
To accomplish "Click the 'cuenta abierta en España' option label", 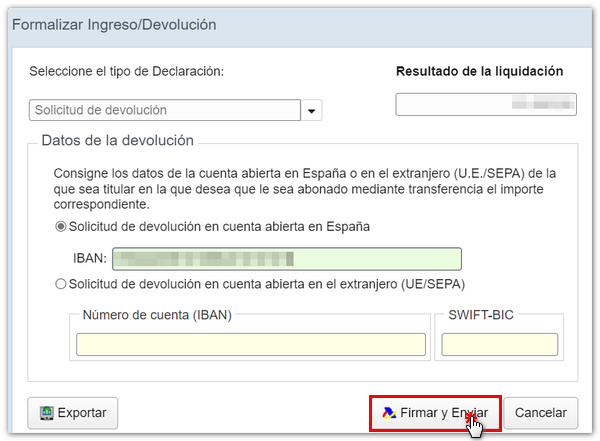I will 220,227.
